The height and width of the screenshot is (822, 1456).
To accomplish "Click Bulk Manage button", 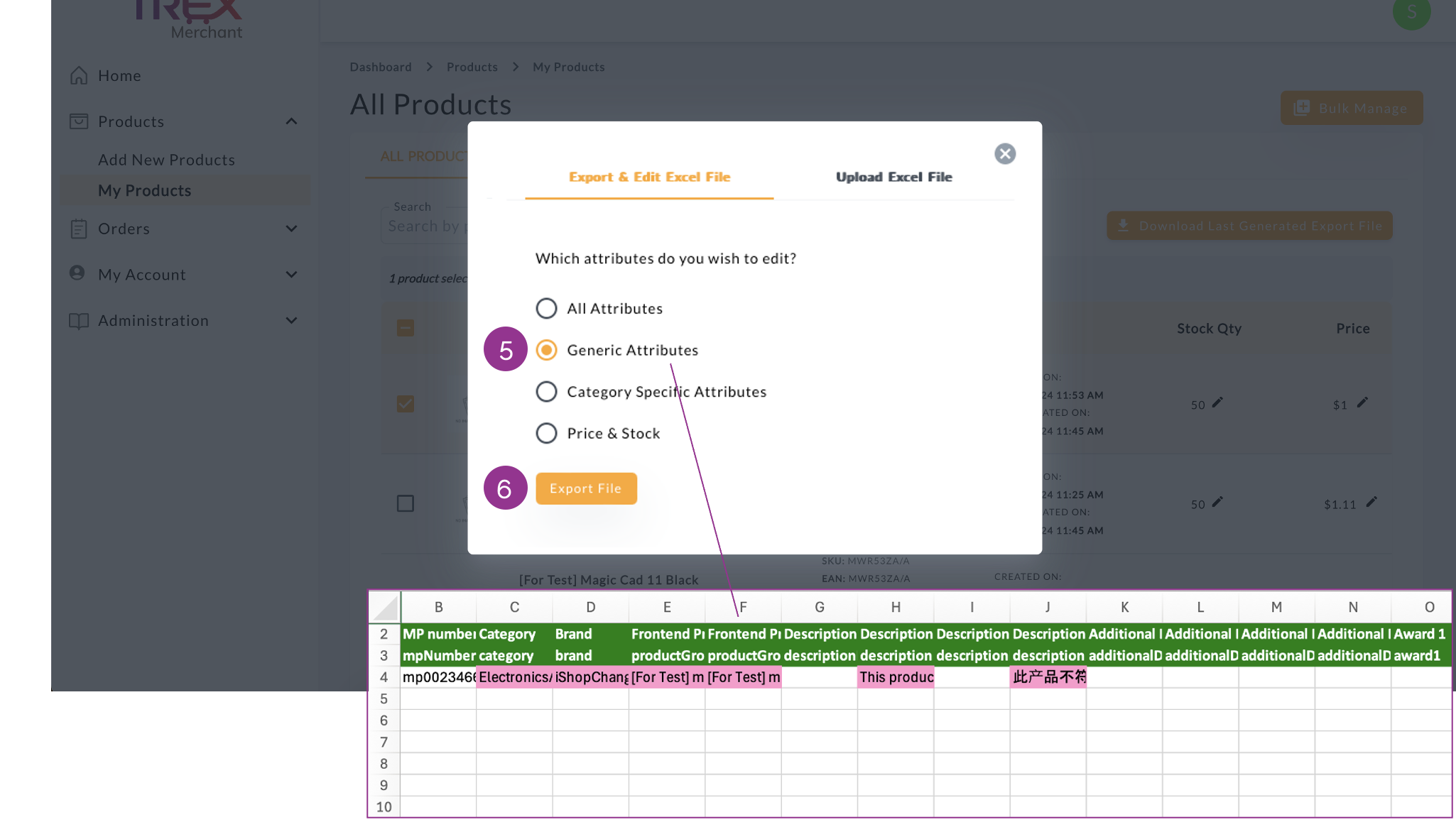I will (x=1351, y=108).
